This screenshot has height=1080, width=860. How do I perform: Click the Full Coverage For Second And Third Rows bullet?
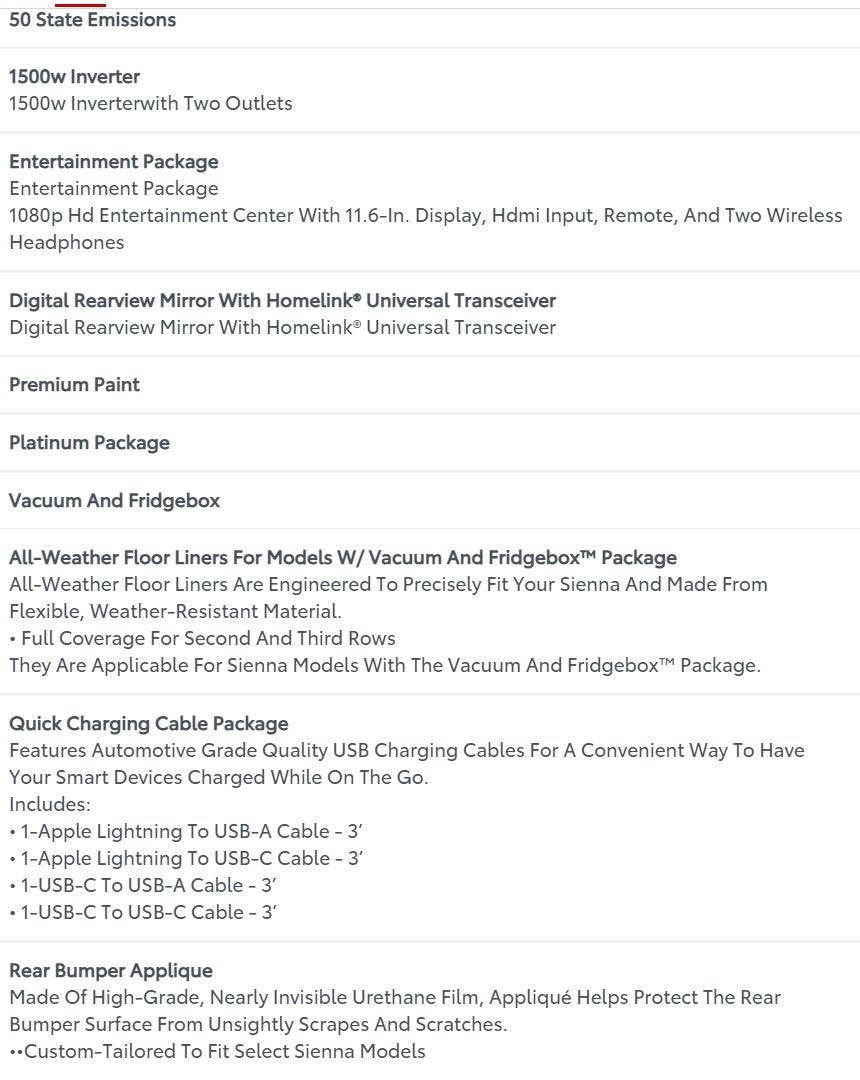tap(204, 638)
